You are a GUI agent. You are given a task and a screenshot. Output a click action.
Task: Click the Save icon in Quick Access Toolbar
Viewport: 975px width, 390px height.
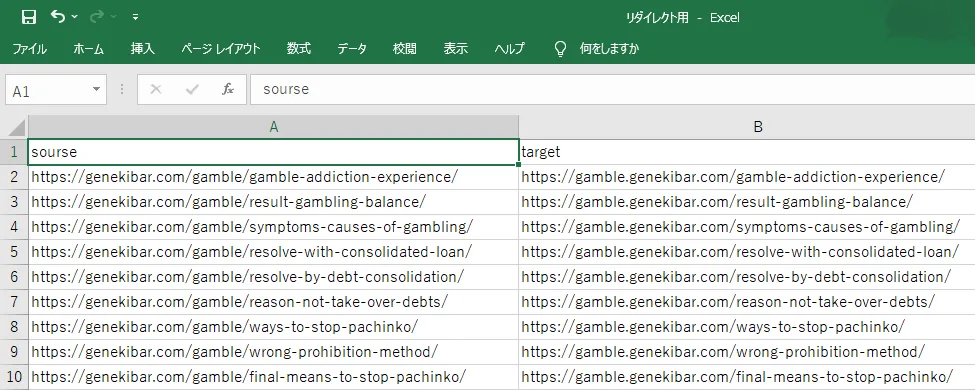(29, 17)
